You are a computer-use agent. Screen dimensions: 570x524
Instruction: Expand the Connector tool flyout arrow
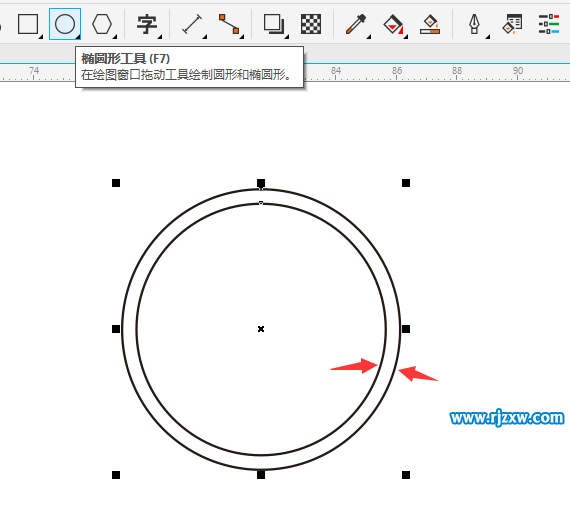tap(242, 37)
